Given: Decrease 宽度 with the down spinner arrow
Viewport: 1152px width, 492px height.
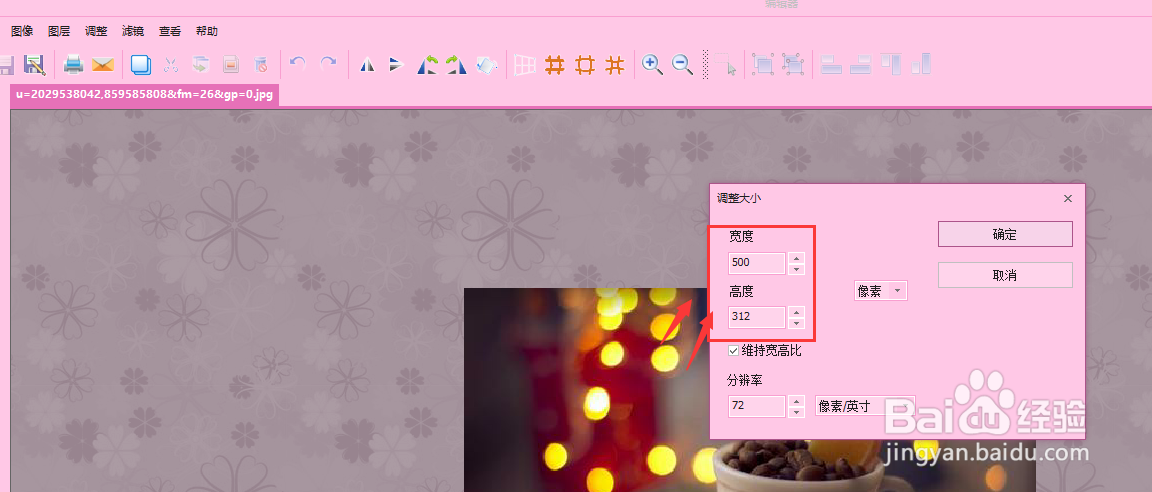Looking at the screenshot, I should (796, 269).
